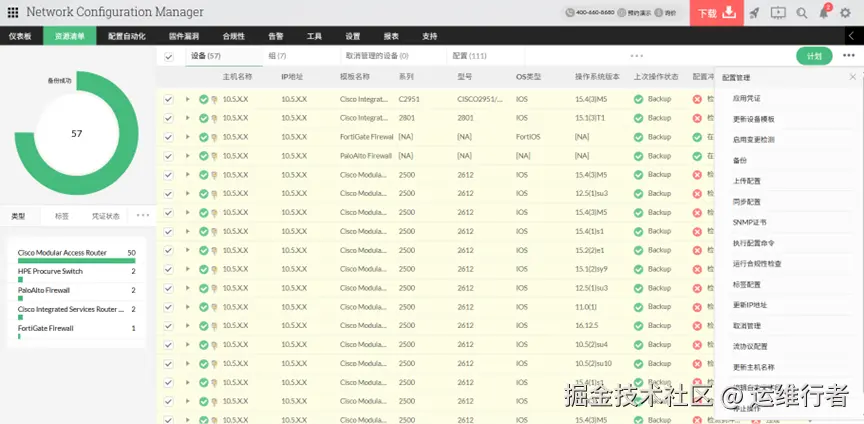
Task: Close the 配置管理 panel
Action: pyautogui.click(x=853, y=77)
